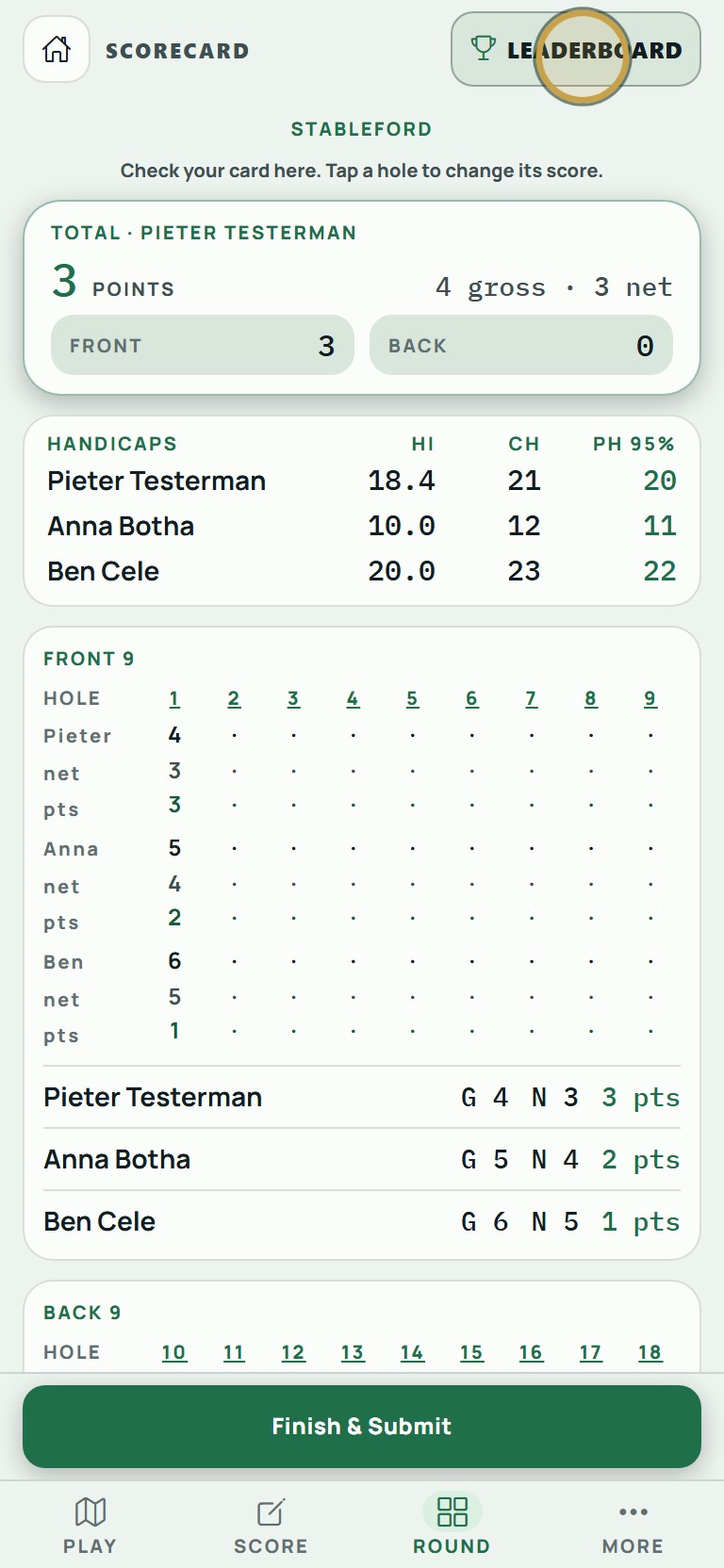724x1568 pixels.
Task: Pick hole 7 link in Front 9
Action: (532, 698)
